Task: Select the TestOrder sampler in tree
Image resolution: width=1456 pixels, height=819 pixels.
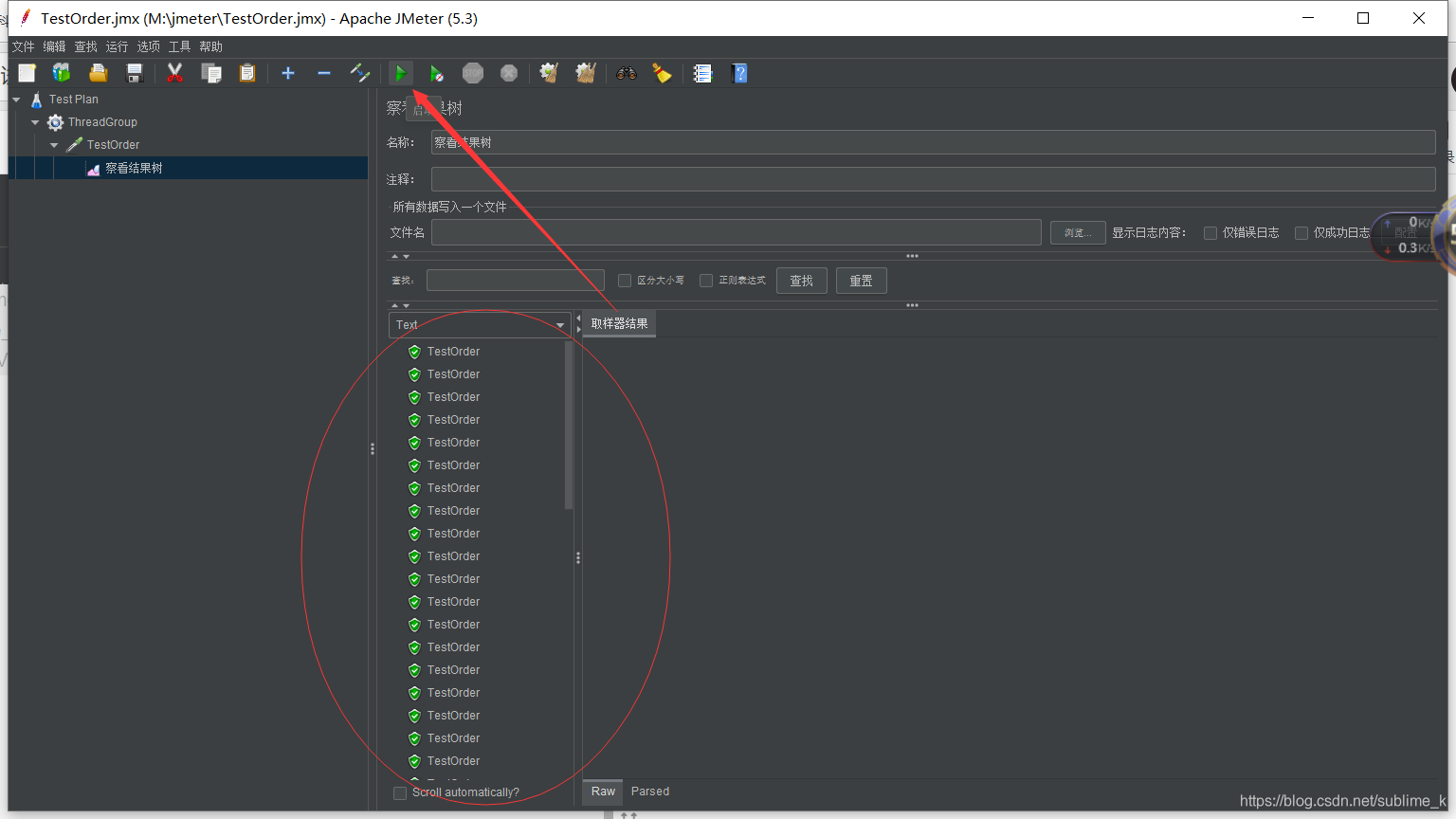Action: click(113, 145)
